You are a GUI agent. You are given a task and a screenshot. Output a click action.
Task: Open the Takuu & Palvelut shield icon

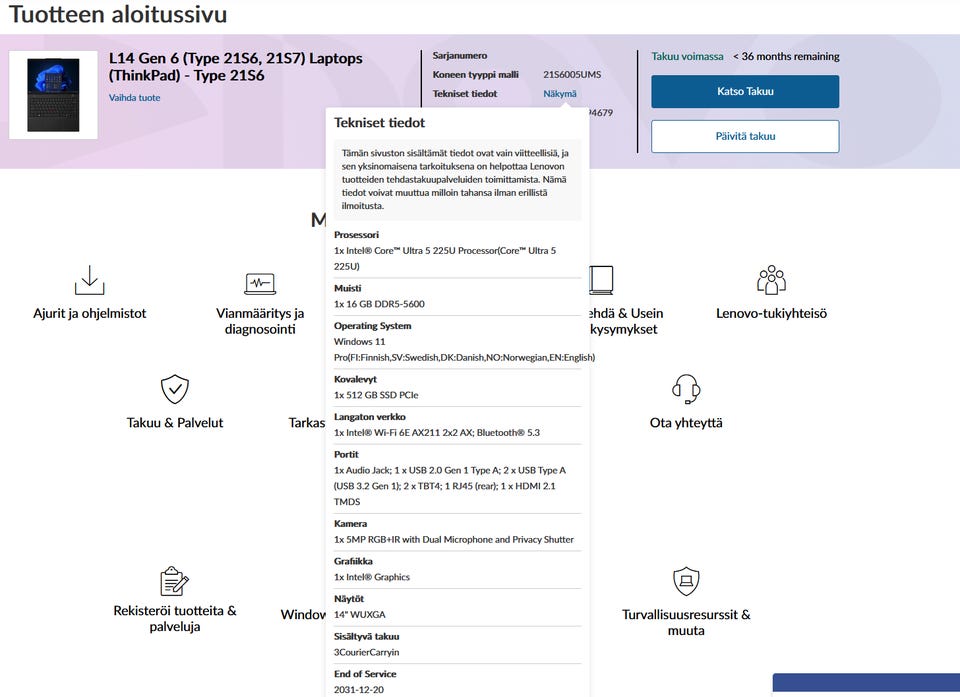click(174, 389)
